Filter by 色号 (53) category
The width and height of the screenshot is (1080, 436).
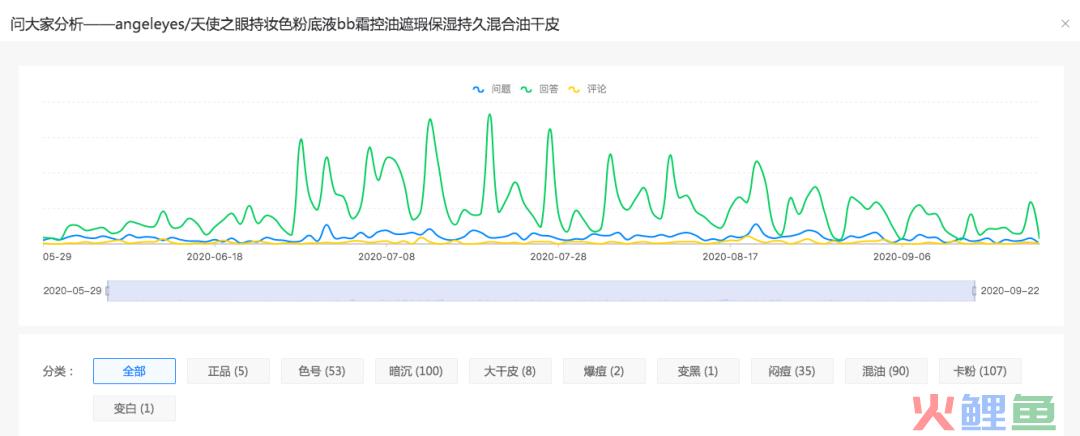coord(322,371)
